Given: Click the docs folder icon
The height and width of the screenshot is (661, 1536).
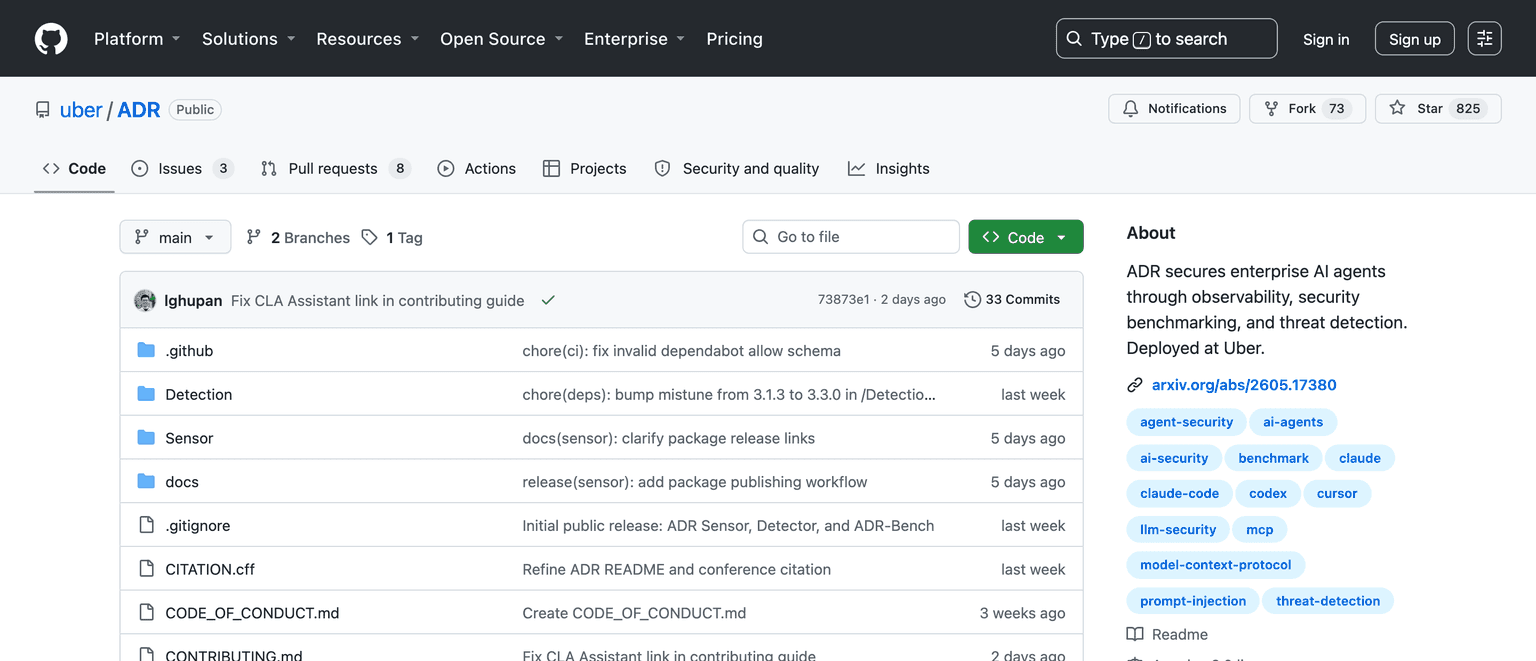Looking at the screenshot, I should tap(146, 481).
